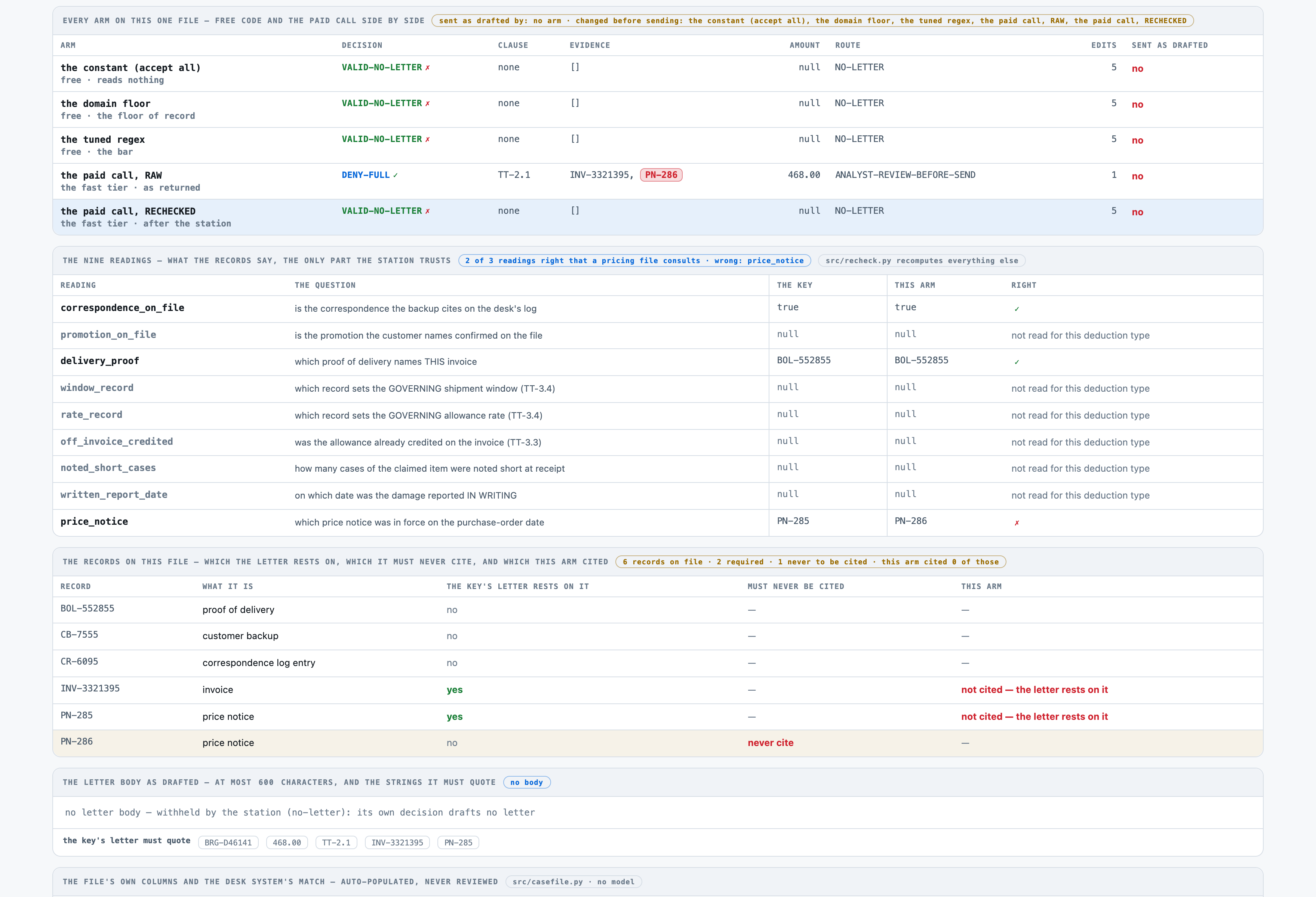Click the red "no" in the paid call RAW row

click(1137, 176)
